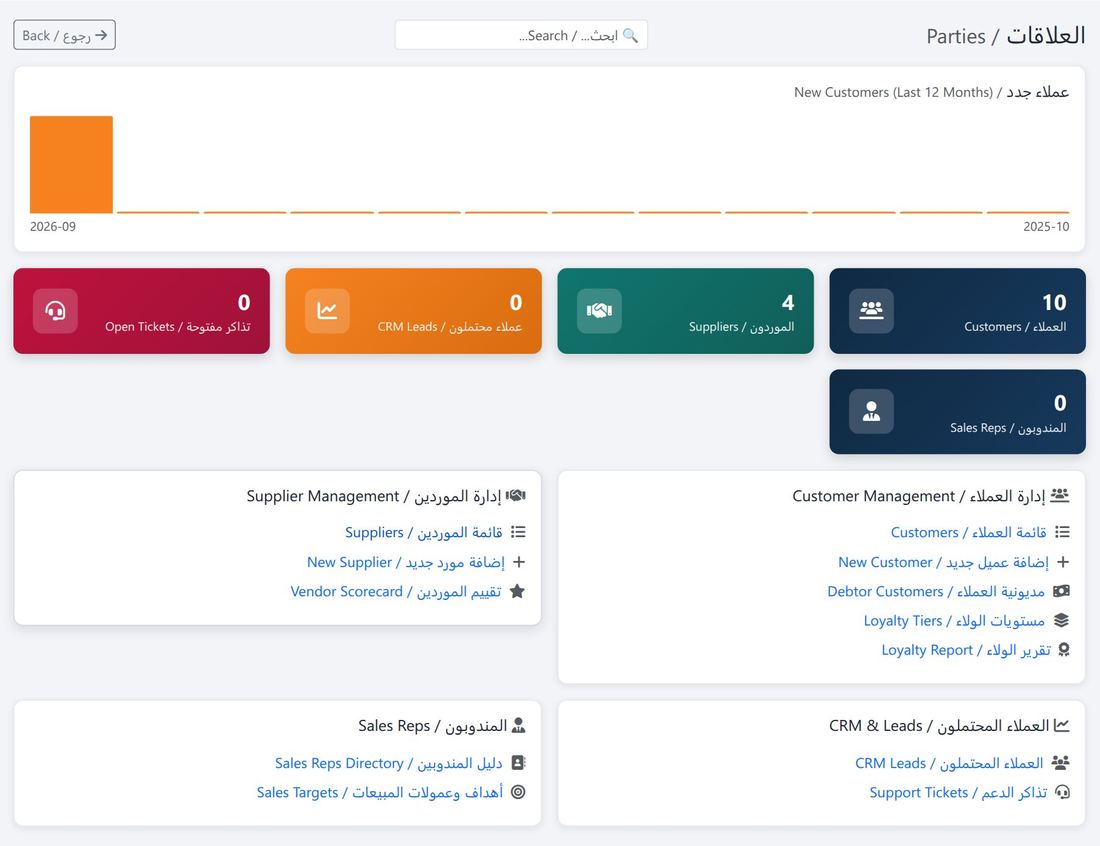
Task: Click the headset icon on Open Tickets card
Action: tap(55, 311)
